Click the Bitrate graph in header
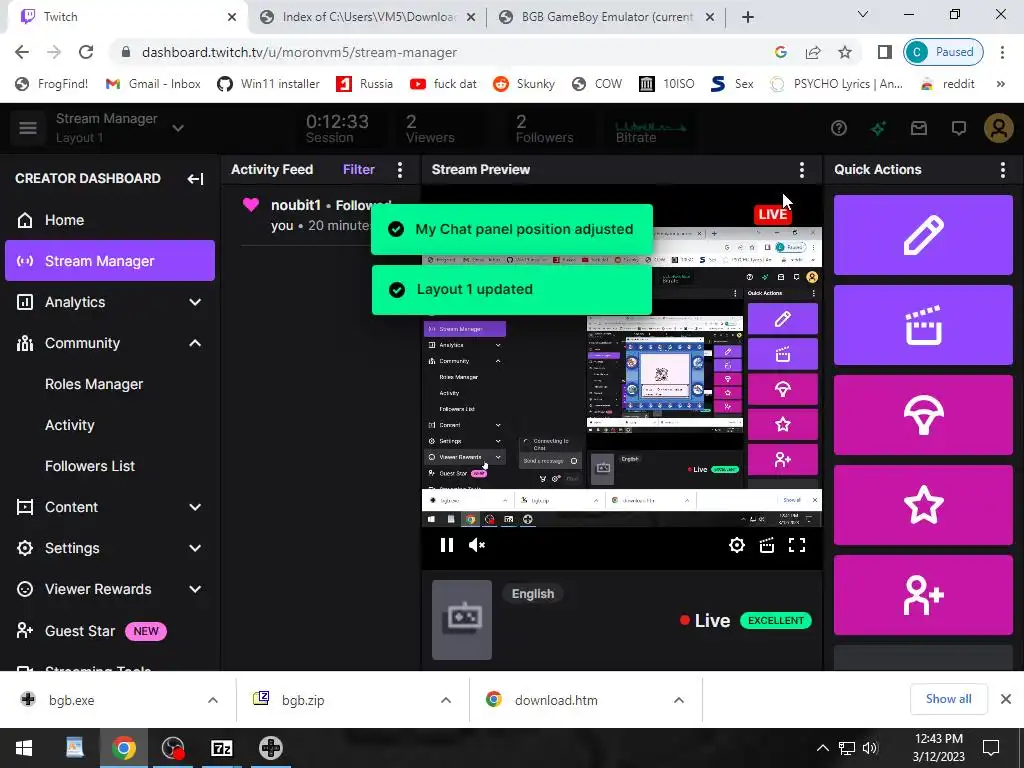 [650, 128]
